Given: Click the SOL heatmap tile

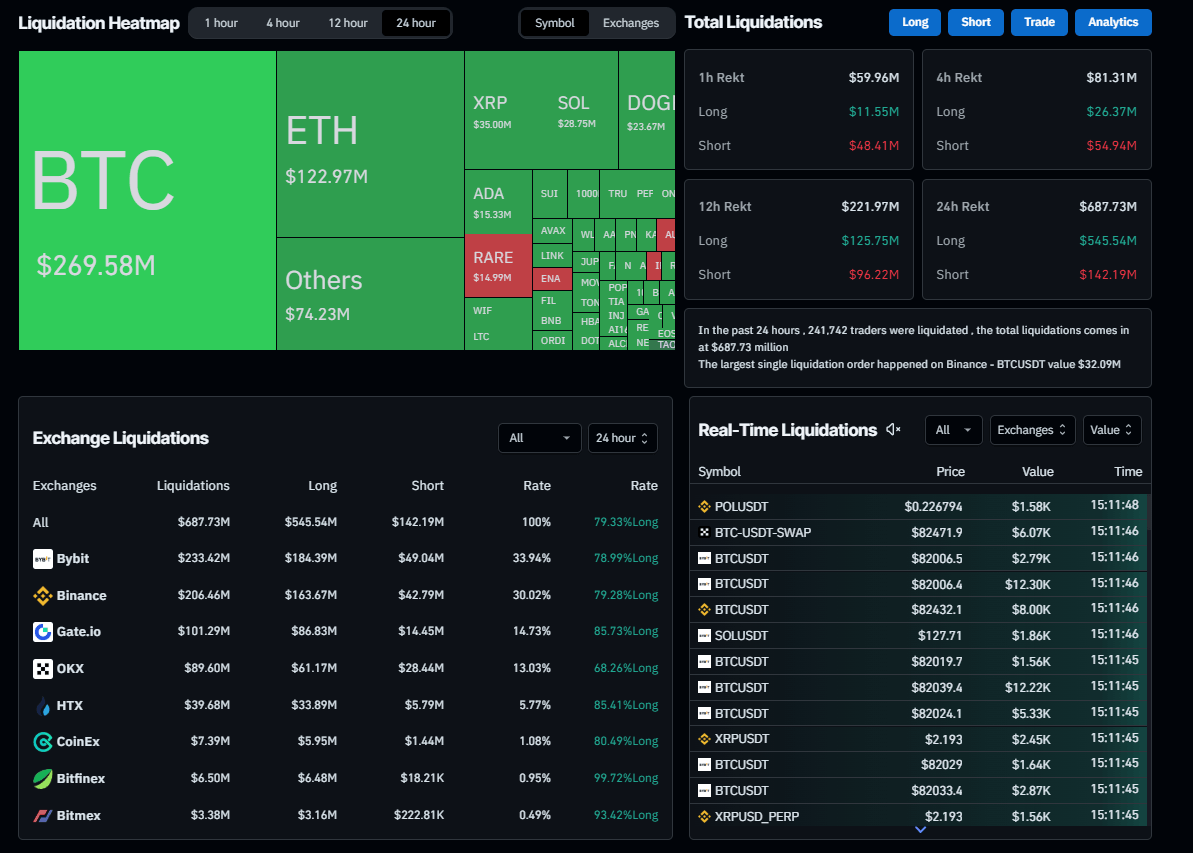Looking at the screenshot, I should tap(583, 110).
